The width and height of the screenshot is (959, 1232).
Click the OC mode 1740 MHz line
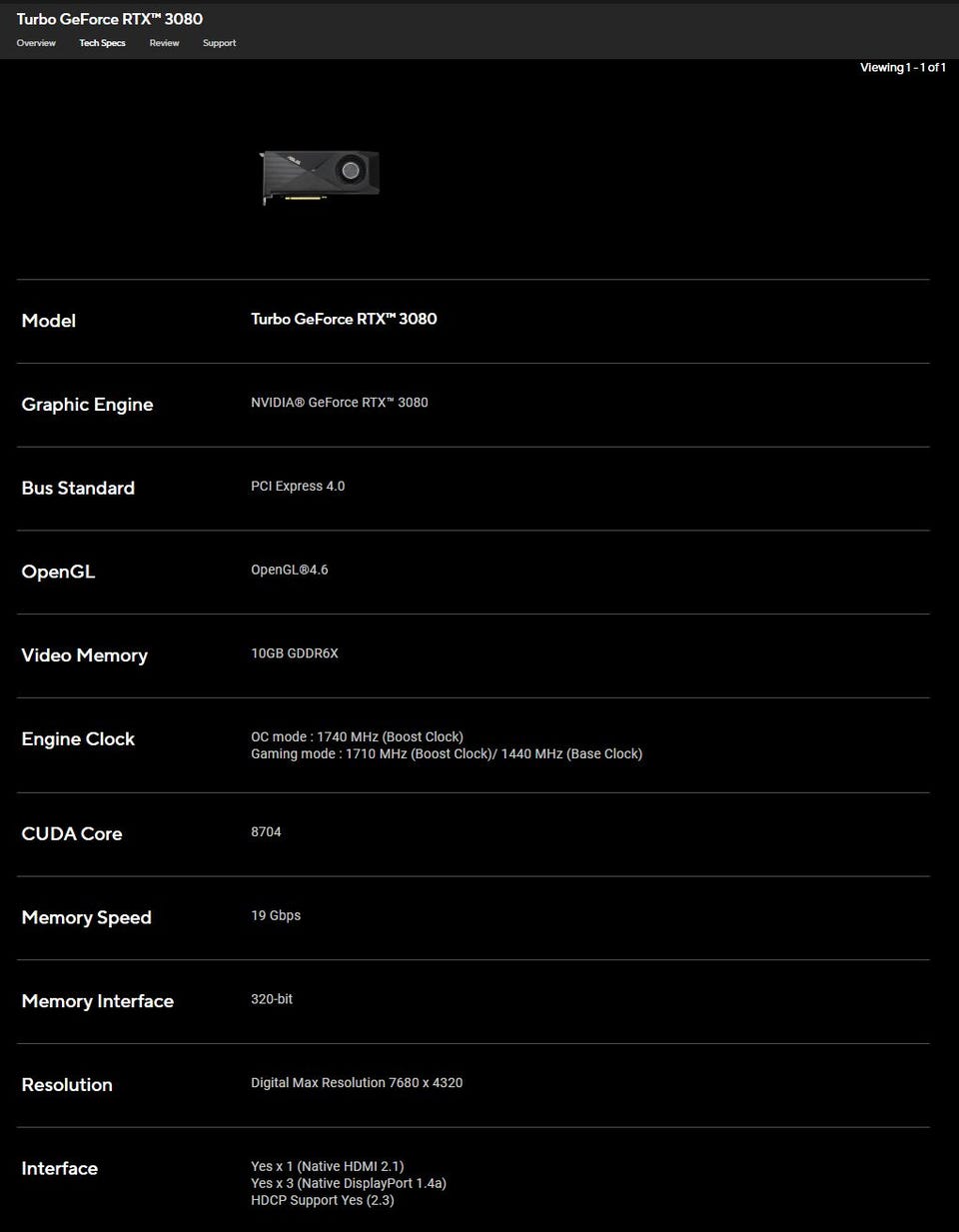[x=357, y=736]
